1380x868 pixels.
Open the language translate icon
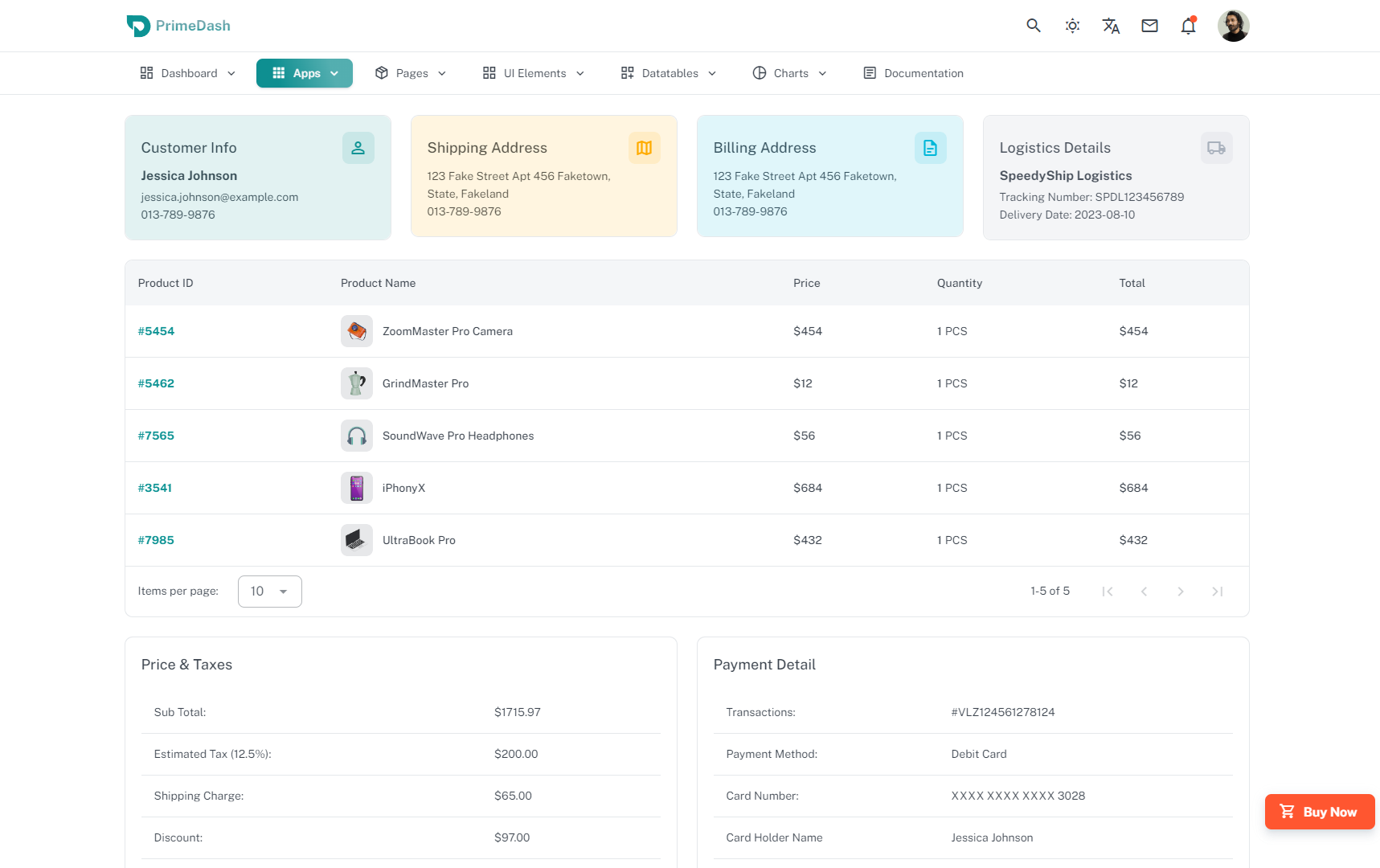click(x=1111, y=26)
